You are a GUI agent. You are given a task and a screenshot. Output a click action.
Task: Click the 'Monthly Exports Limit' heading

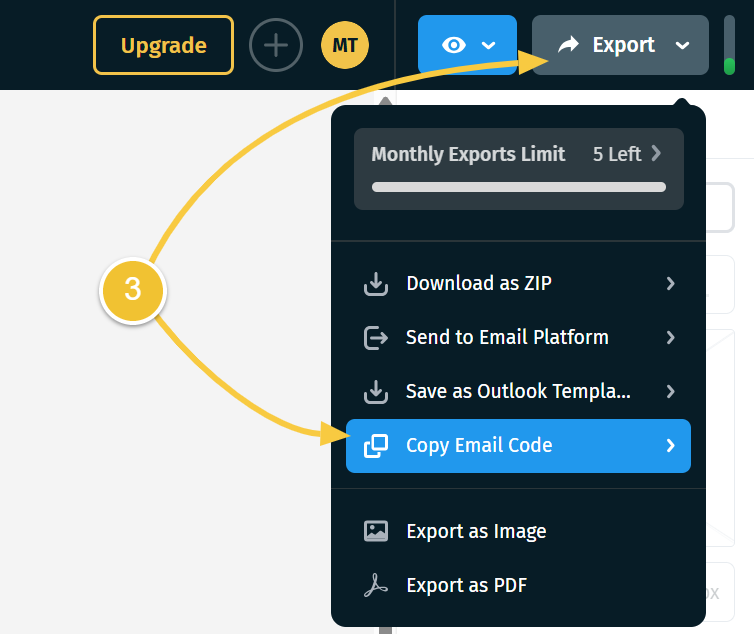pos(468,154)
